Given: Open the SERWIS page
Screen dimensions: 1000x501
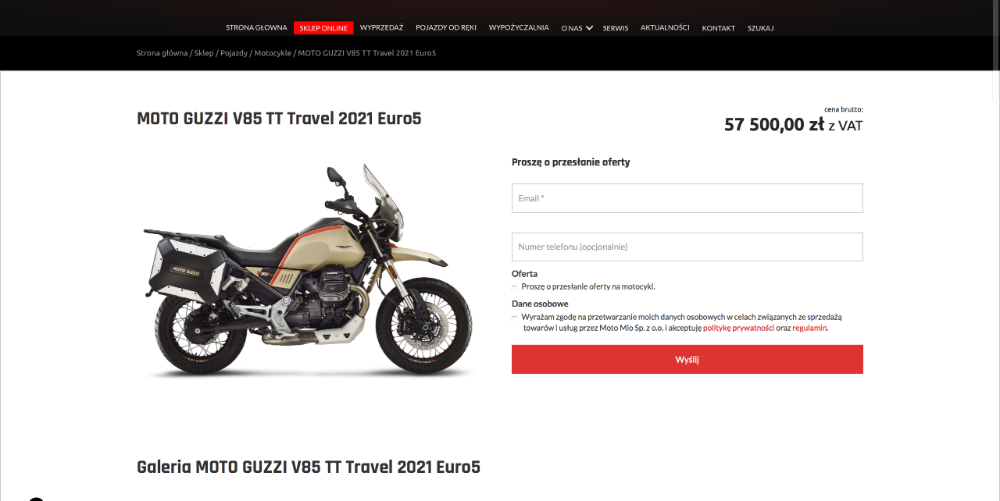Looking at the screenshot, I should point(615,28).
